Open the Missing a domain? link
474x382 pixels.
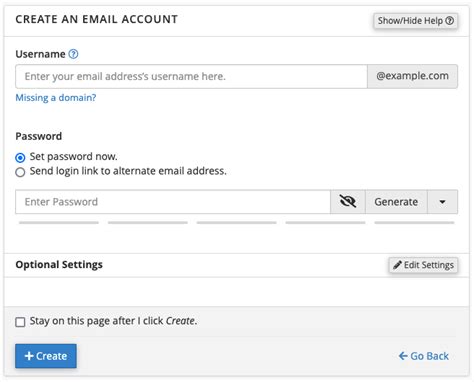(x=56, y=98)
